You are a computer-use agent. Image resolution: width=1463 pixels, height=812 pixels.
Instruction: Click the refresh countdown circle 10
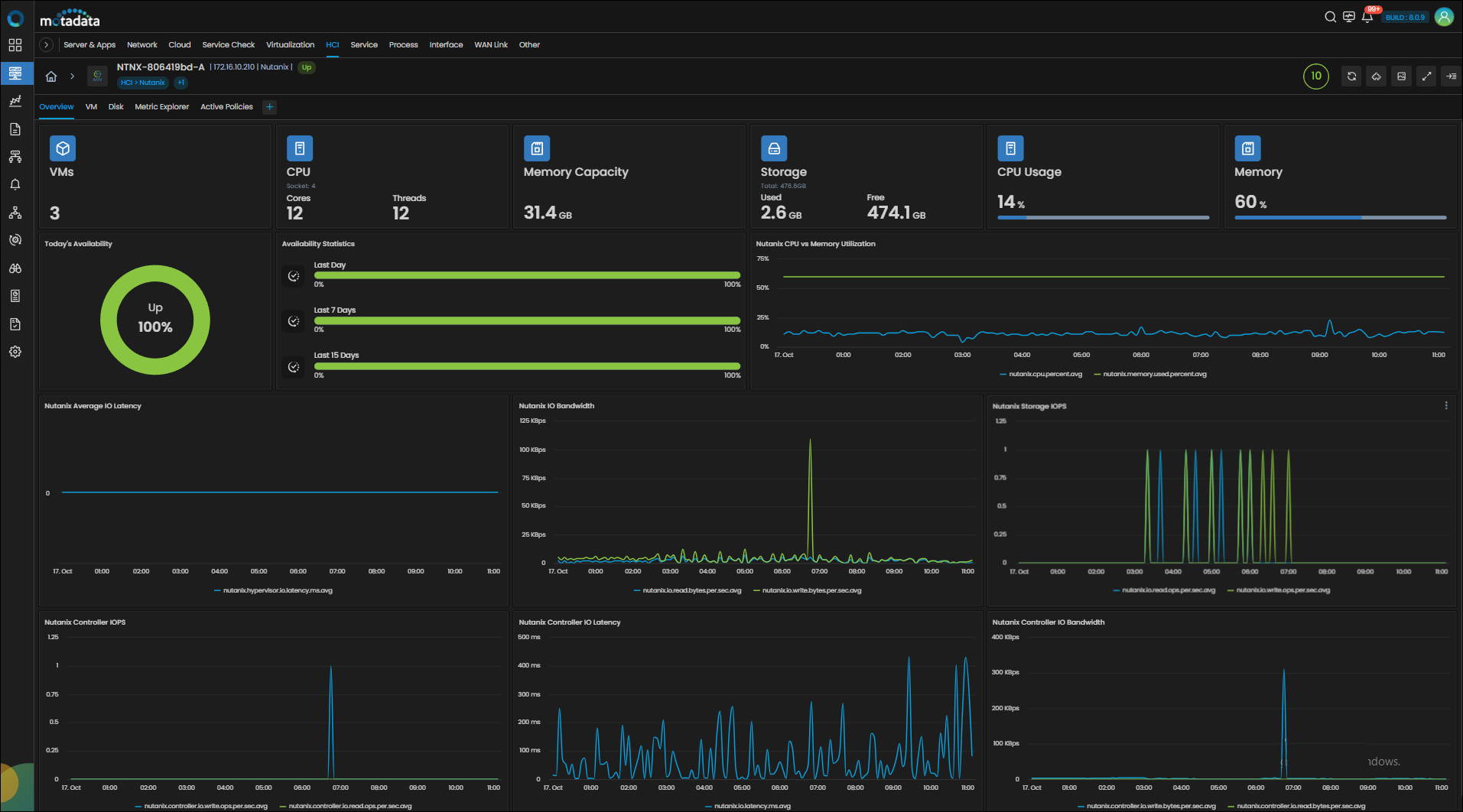(x=1316, y=76)
